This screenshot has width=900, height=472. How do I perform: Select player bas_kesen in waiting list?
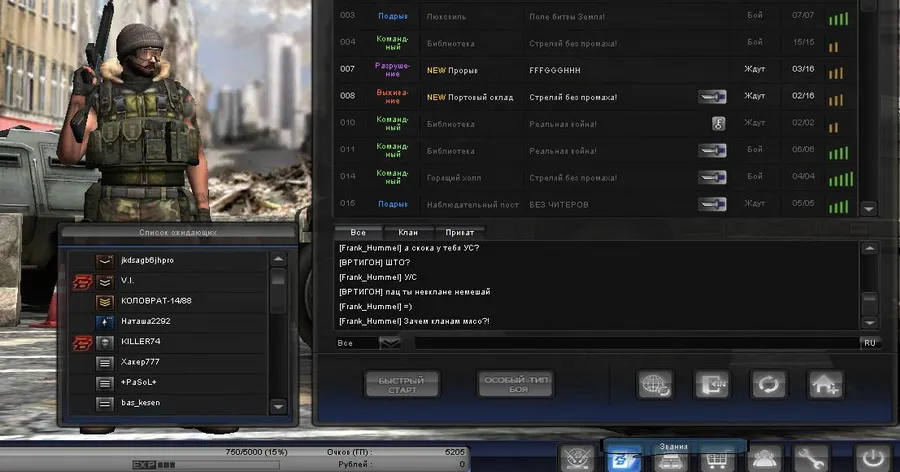tap(168, 403)
